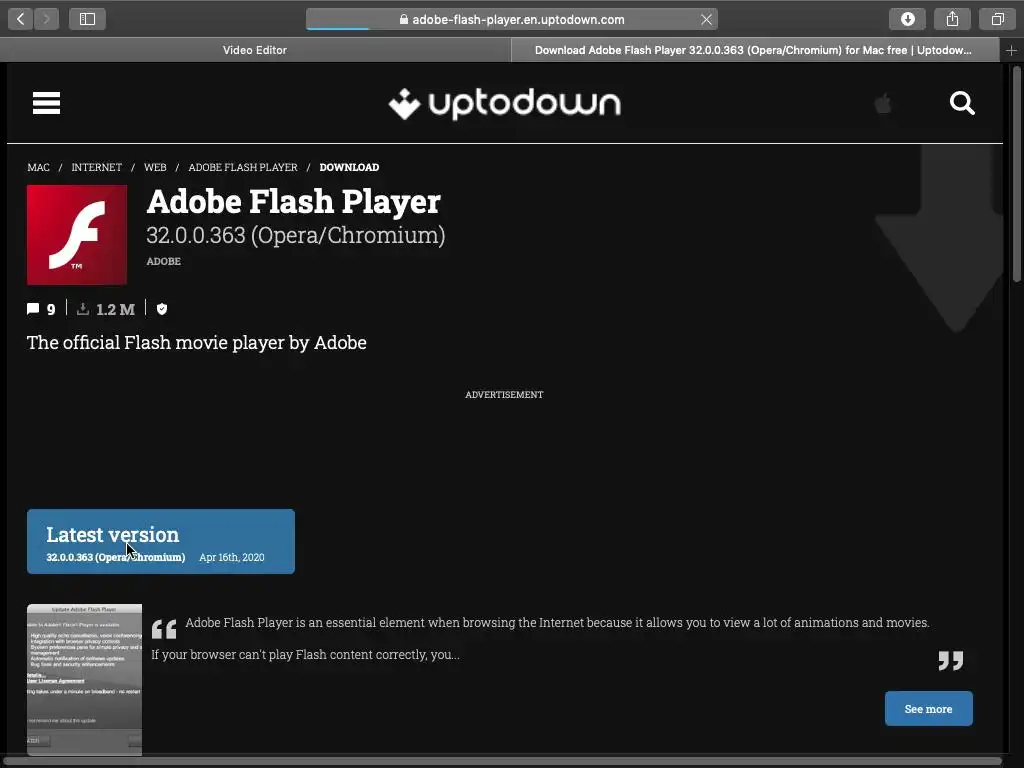Stop loading with the address bar X
Screen dimensions: 1024x768
point(706,20)
